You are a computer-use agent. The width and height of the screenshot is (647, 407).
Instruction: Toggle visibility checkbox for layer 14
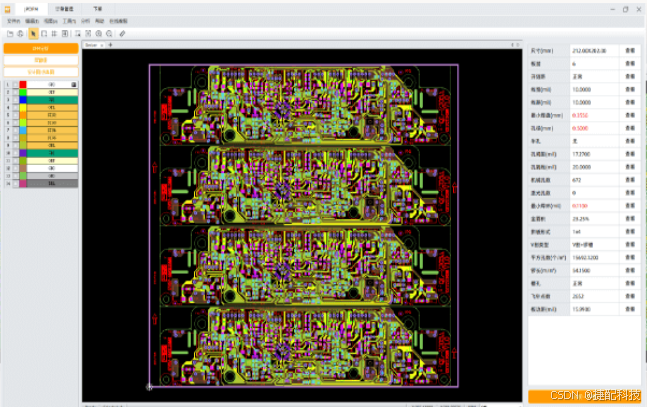coord(15,184)
